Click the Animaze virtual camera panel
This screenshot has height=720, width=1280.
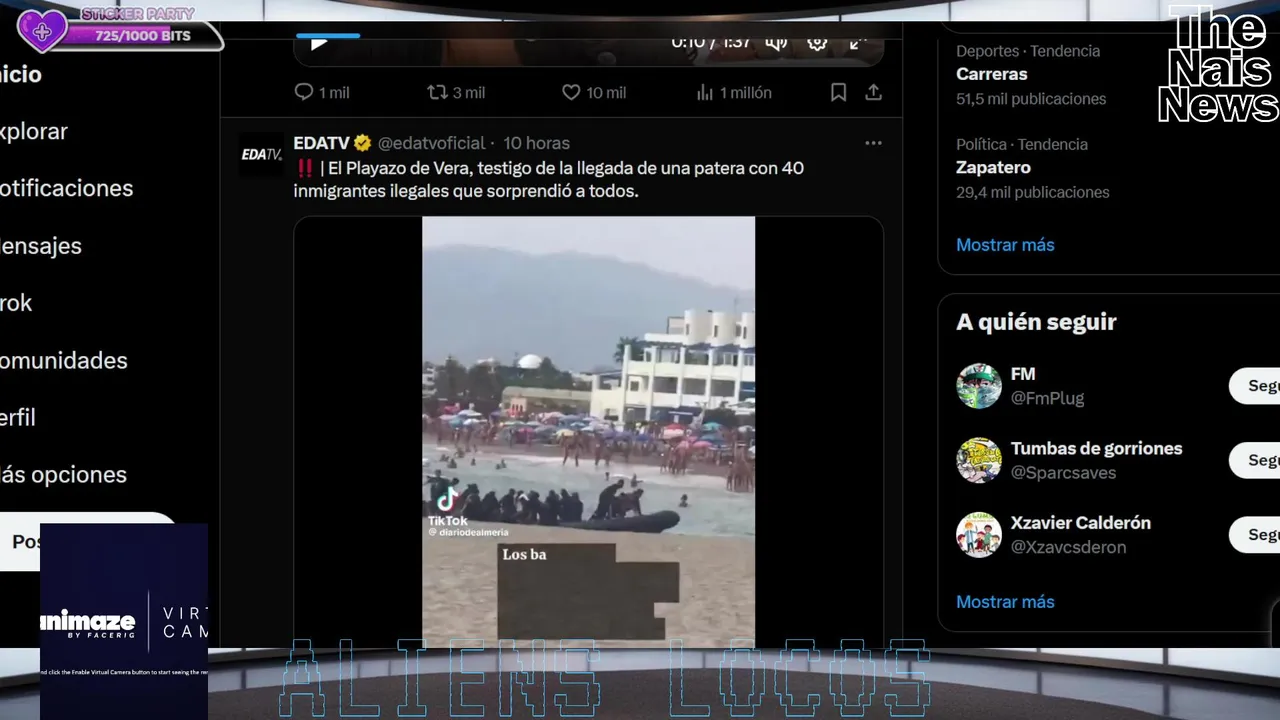124,621
